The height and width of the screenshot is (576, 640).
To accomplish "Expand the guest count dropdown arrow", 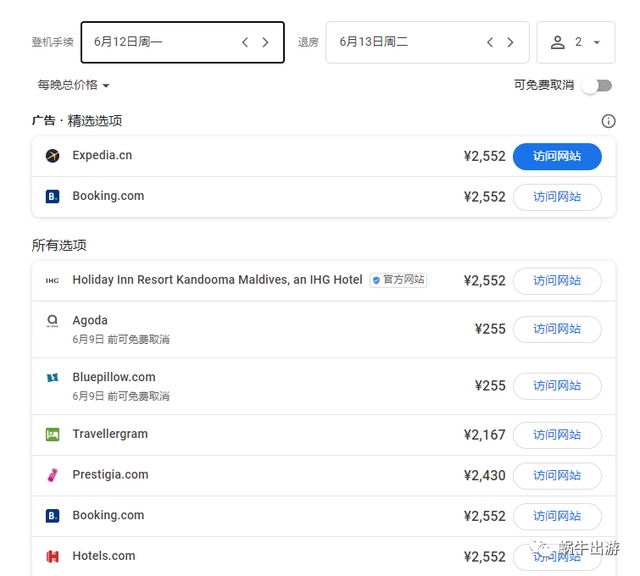I will tap(597, 42).
